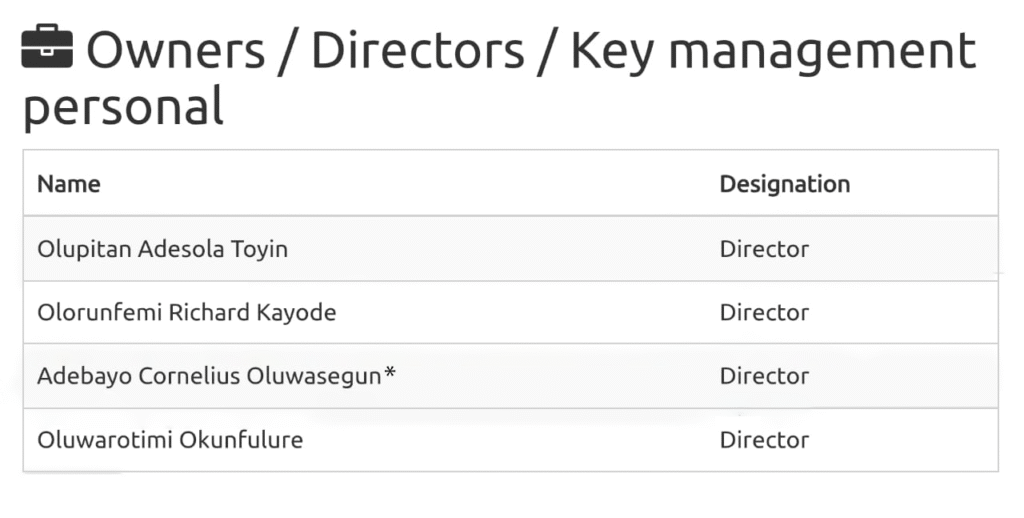Open the Adebayo Cornelius Oluwasegun entry

(x=210, y=376)
